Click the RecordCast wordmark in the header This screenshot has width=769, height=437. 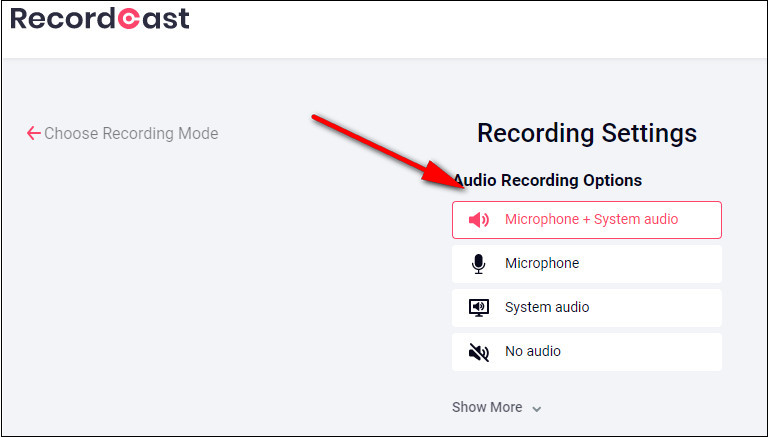[x=99, y=19]
